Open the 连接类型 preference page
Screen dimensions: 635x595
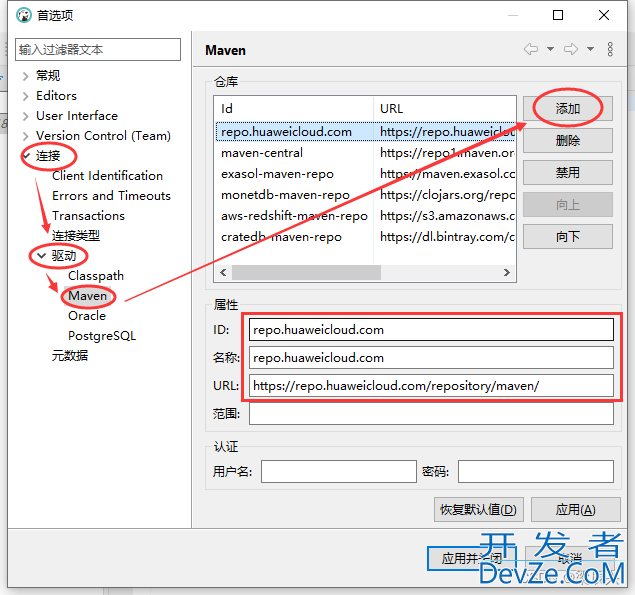pyautogui.click(x=76, y=235)
